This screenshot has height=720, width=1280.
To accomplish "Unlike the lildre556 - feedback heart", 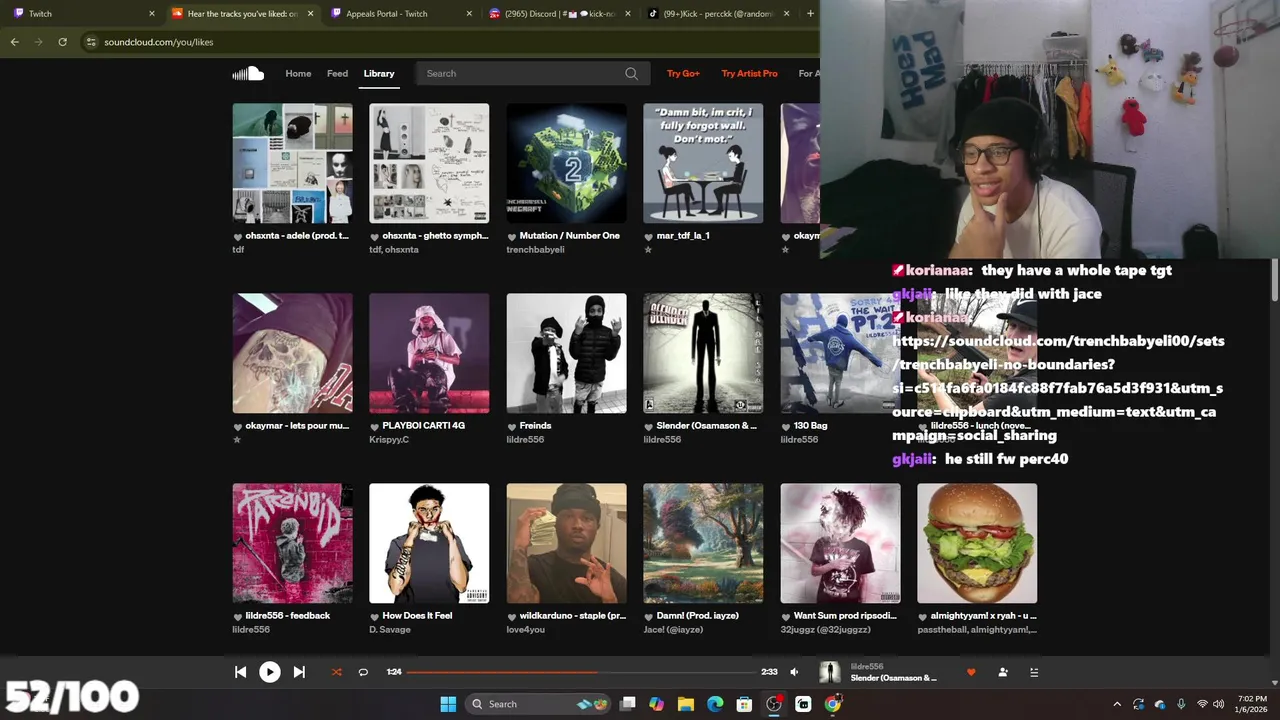I will (x=238, y=617).
